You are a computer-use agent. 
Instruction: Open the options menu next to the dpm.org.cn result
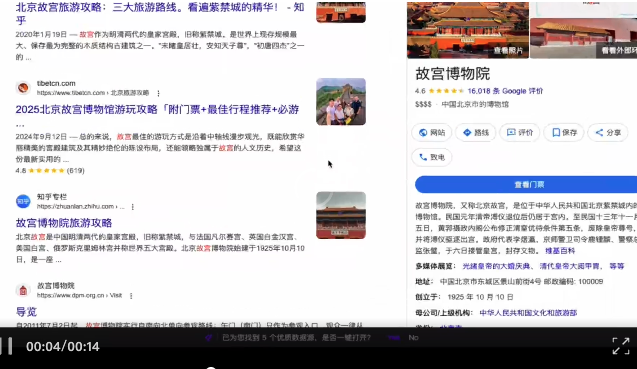pos(131,296)
